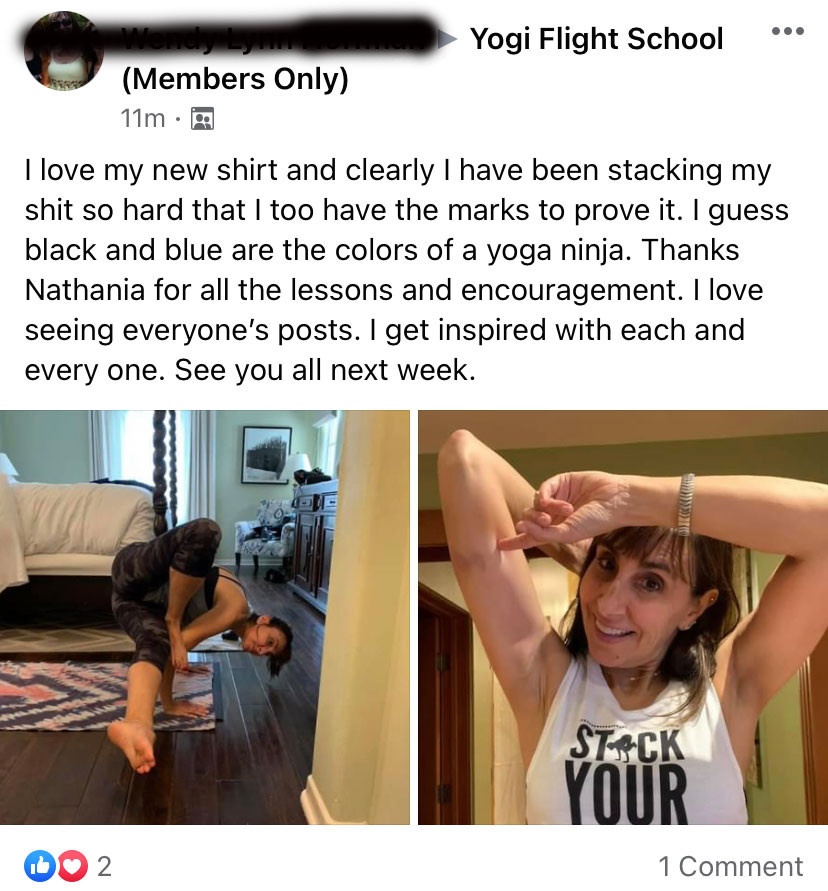Screen dimensions: 828x891
Task: Click the bracelet in the right photo
Action: pyautogui.click(x=686, y=505)
